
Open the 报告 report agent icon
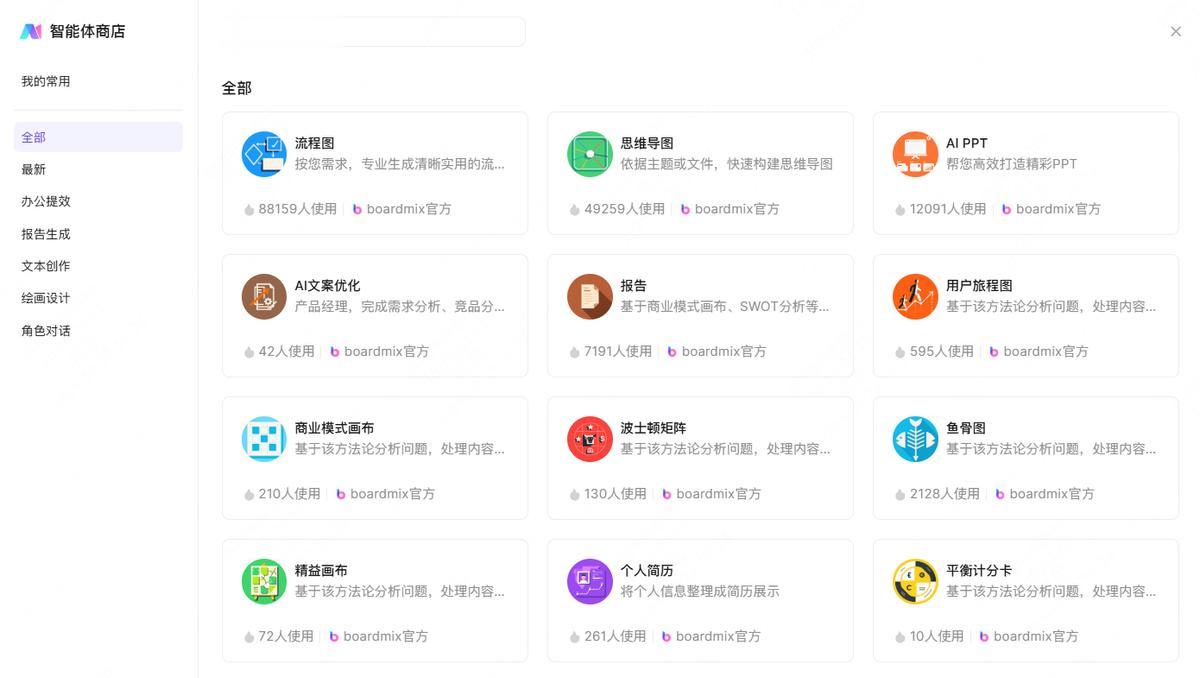[x=590, y=296]
